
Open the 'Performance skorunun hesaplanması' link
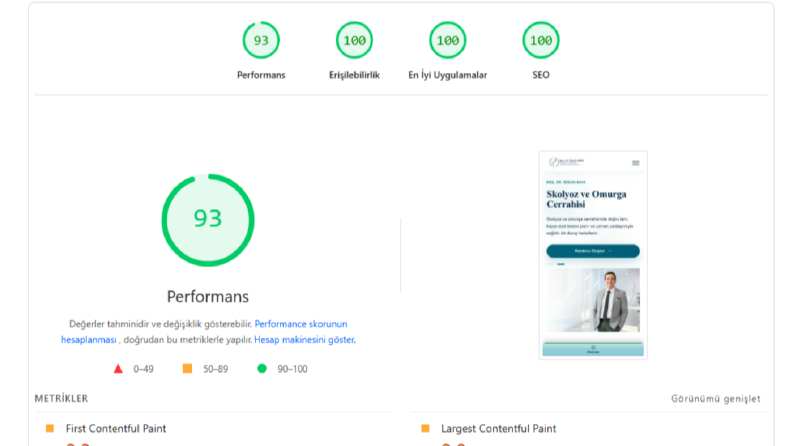tap(300, 324)
